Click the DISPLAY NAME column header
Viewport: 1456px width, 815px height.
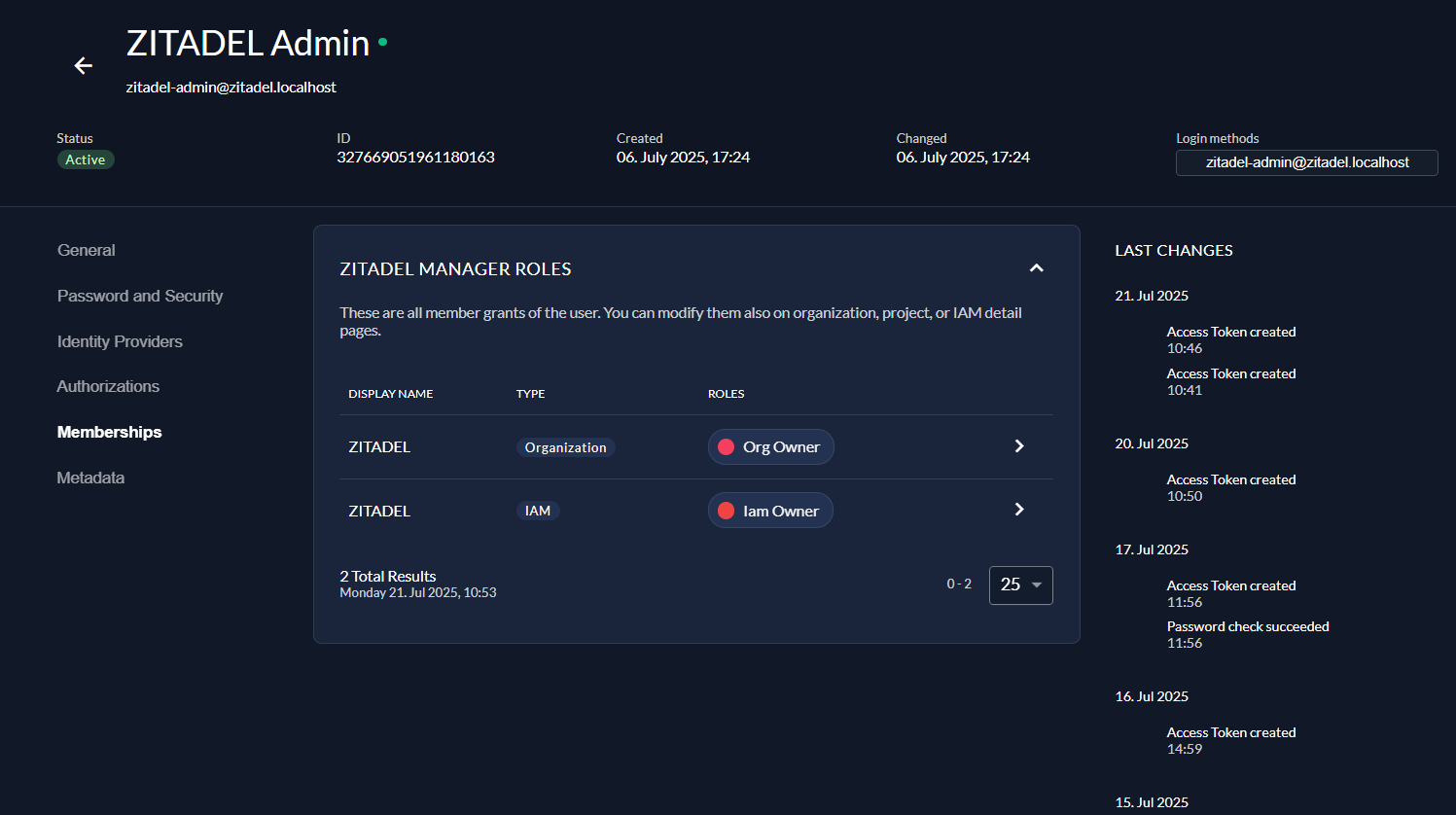(x=391, y=394)
